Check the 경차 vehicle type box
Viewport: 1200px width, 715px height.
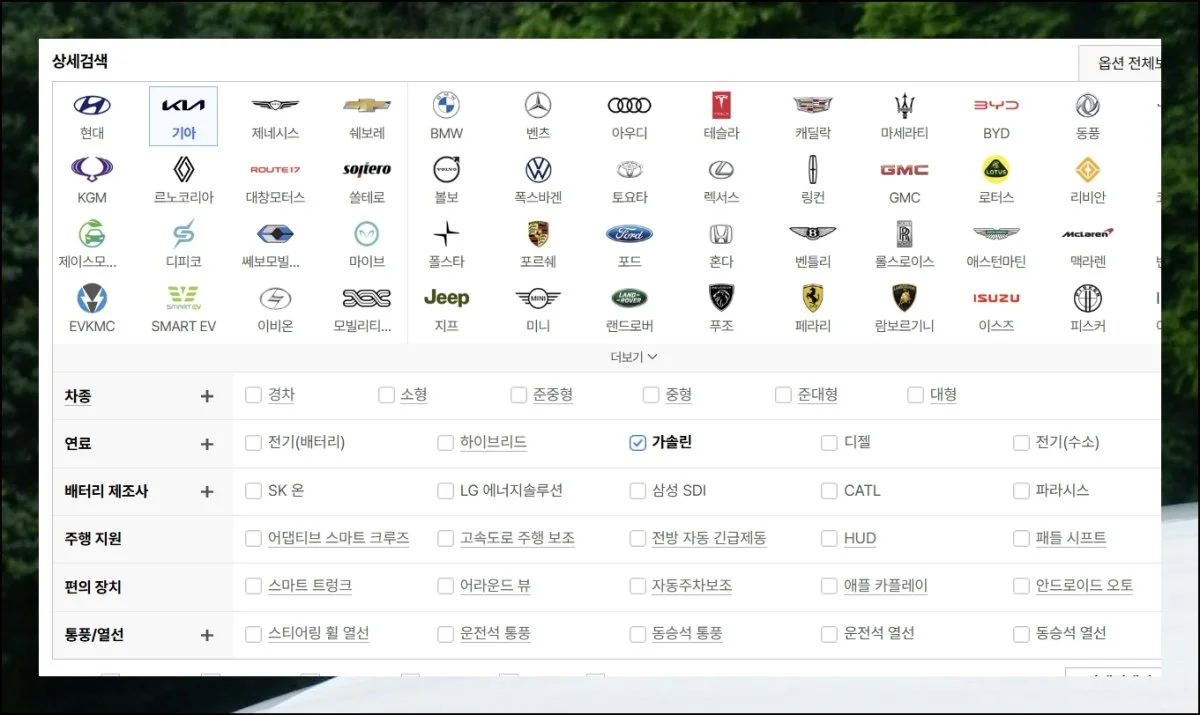pos(253,395)
